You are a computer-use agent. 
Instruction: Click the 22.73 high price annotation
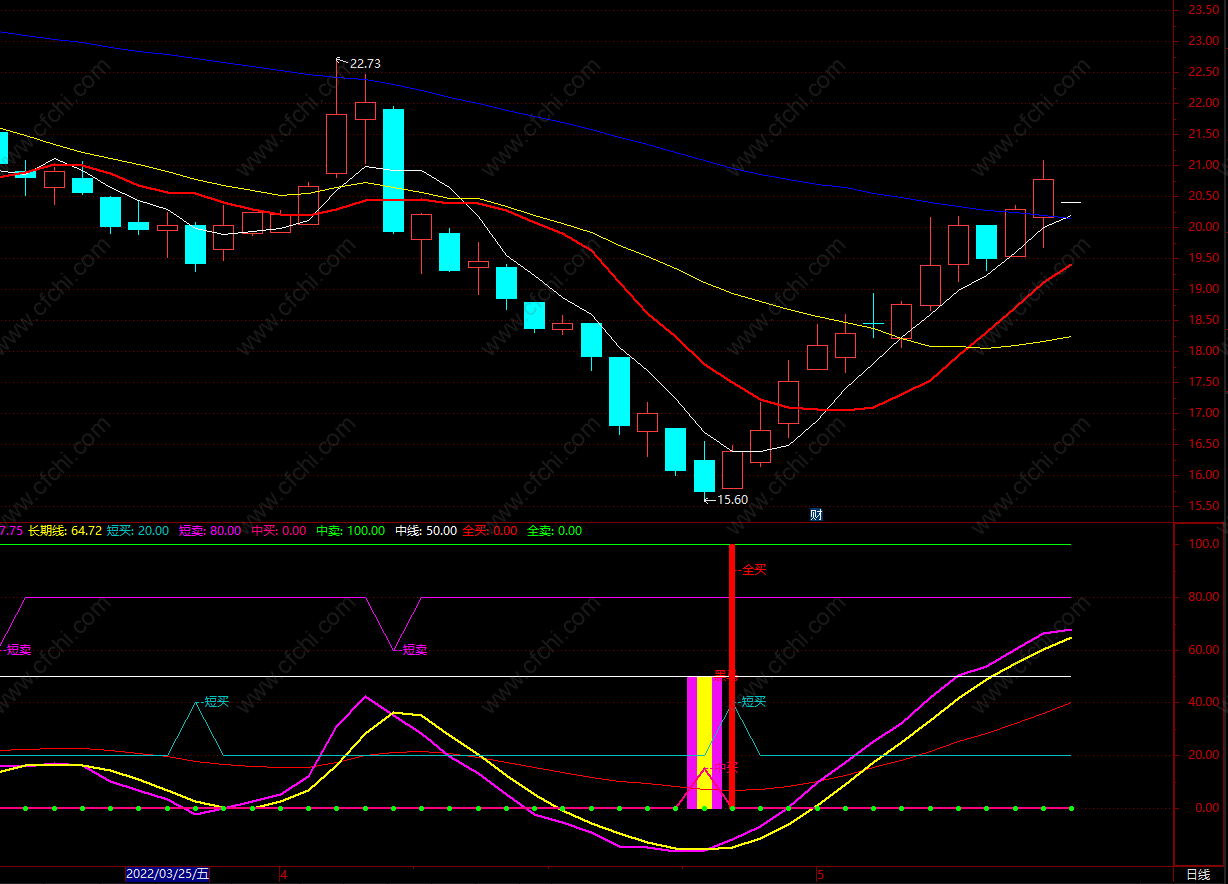tap(365, 63)
